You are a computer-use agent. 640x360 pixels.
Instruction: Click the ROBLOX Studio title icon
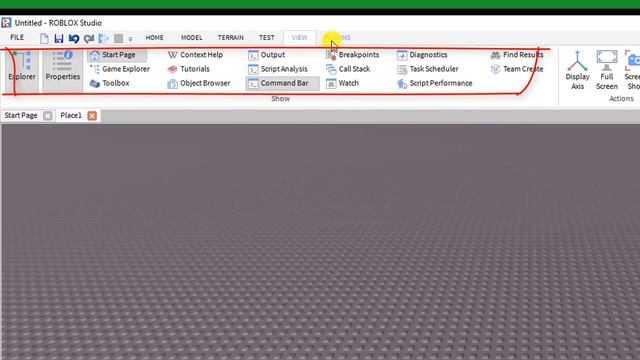pos(6,22)
